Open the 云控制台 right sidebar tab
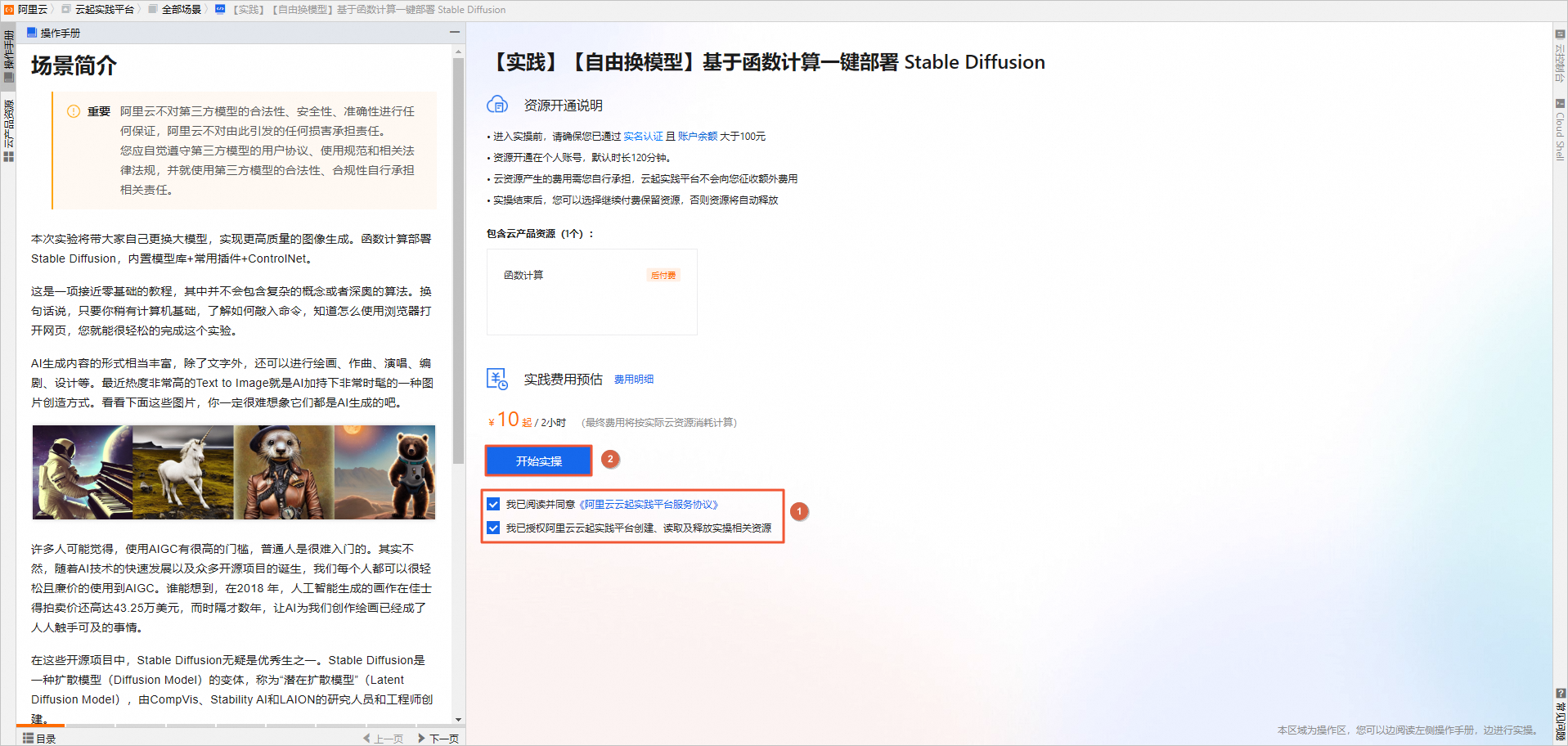 click(1560, 56)
